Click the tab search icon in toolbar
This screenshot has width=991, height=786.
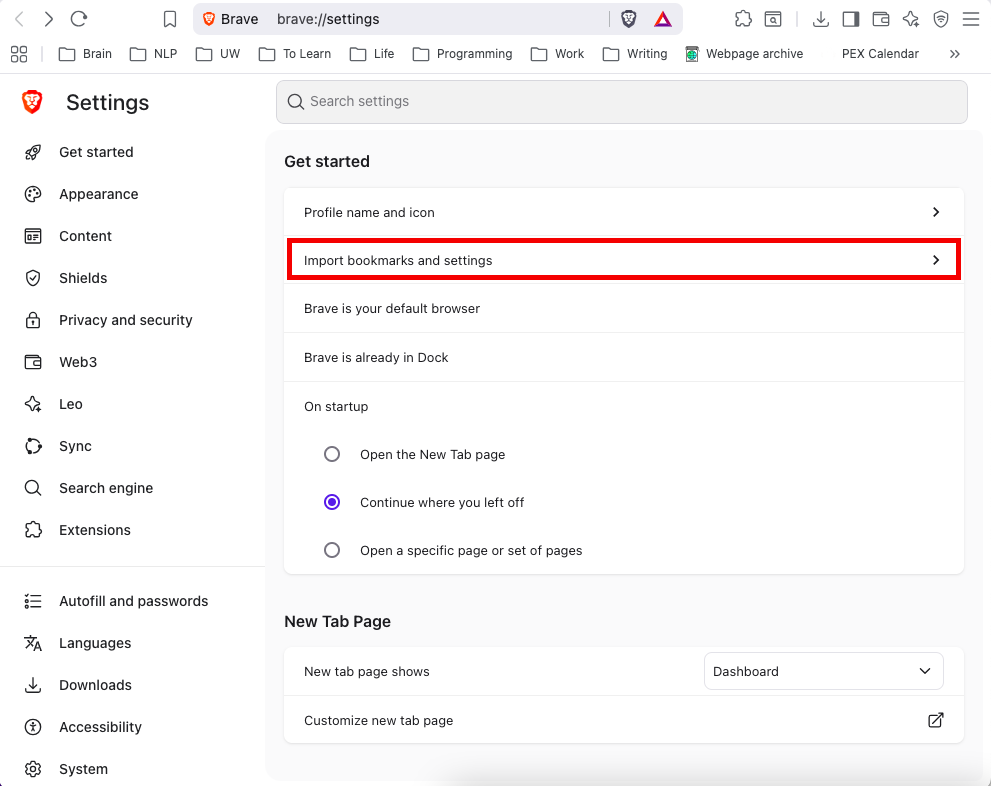coord(773,19)
